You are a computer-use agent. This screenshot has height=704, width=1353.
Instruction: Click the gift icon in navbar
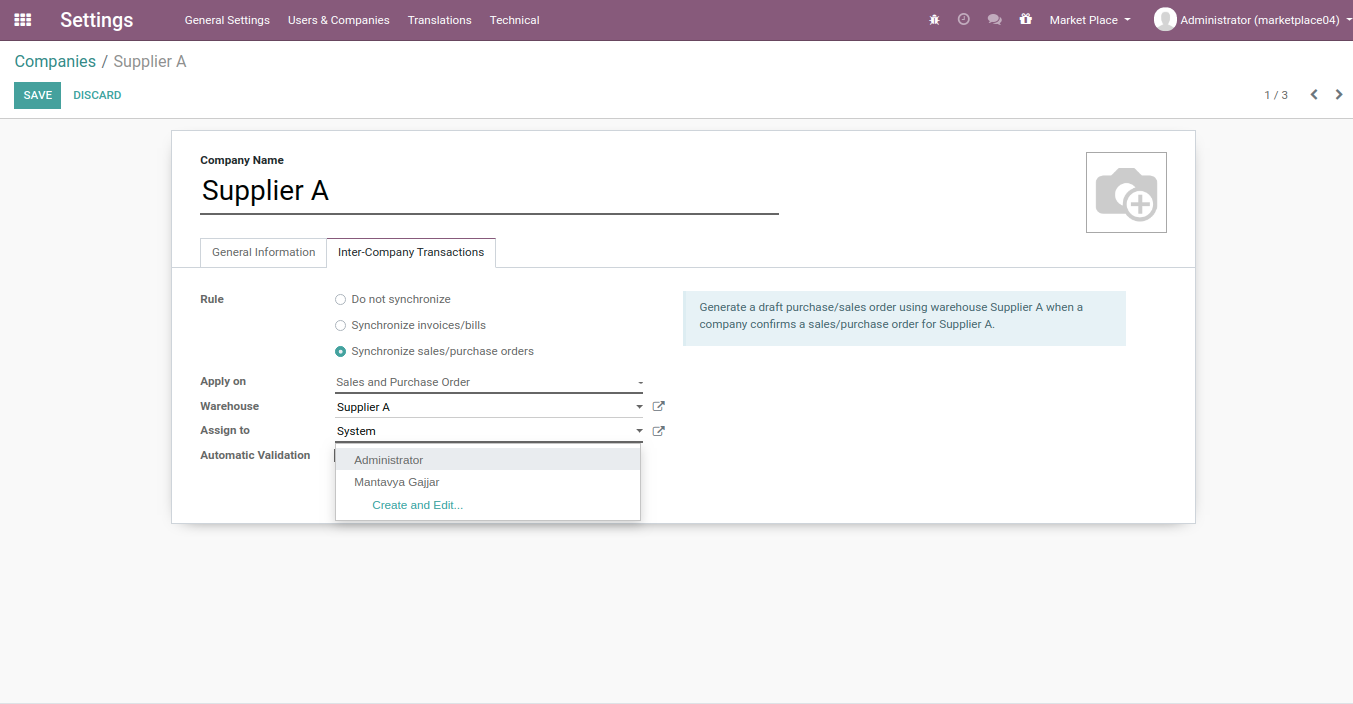1025,20
